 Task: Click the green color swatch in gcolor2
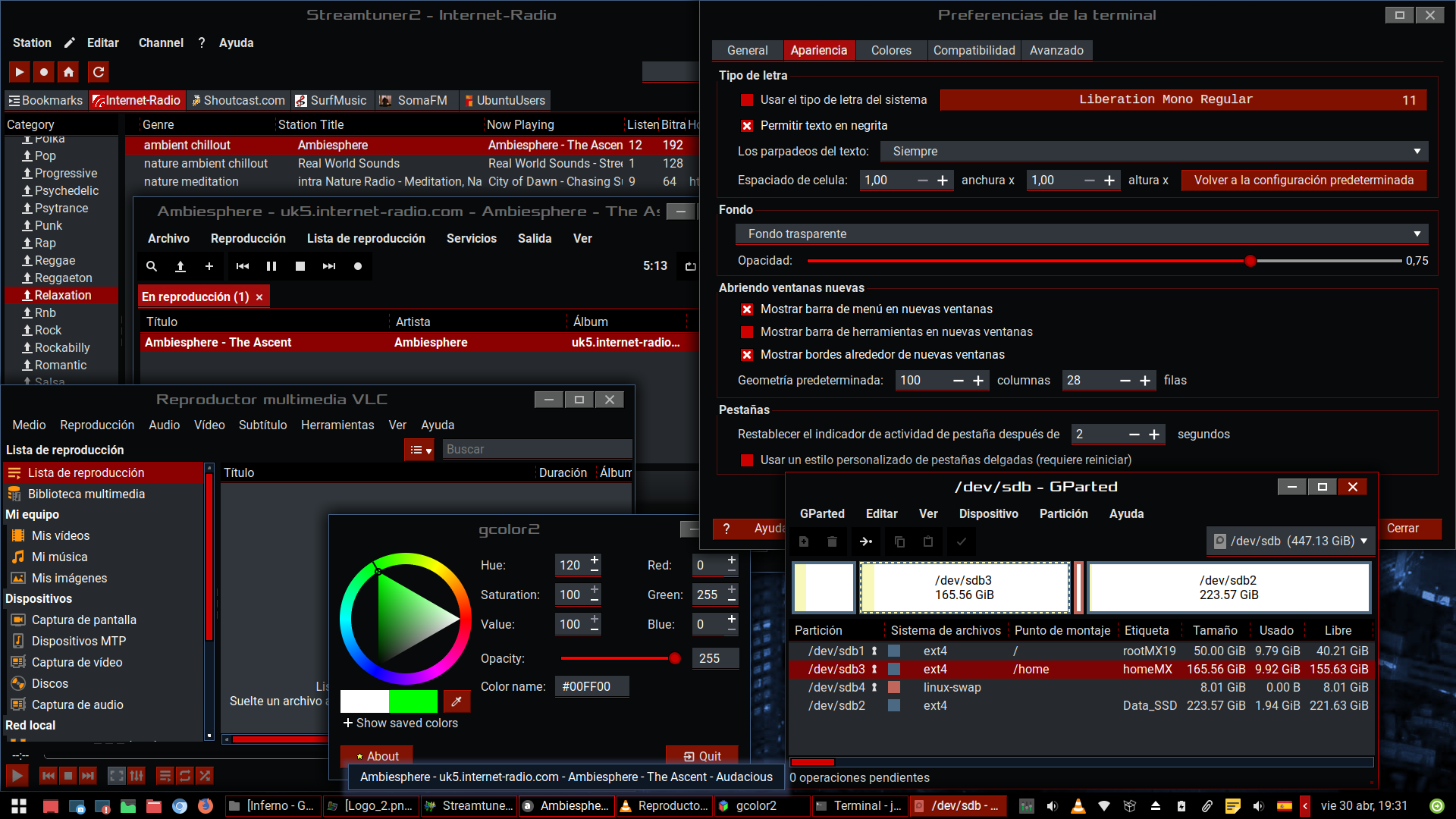coord(413,701)
